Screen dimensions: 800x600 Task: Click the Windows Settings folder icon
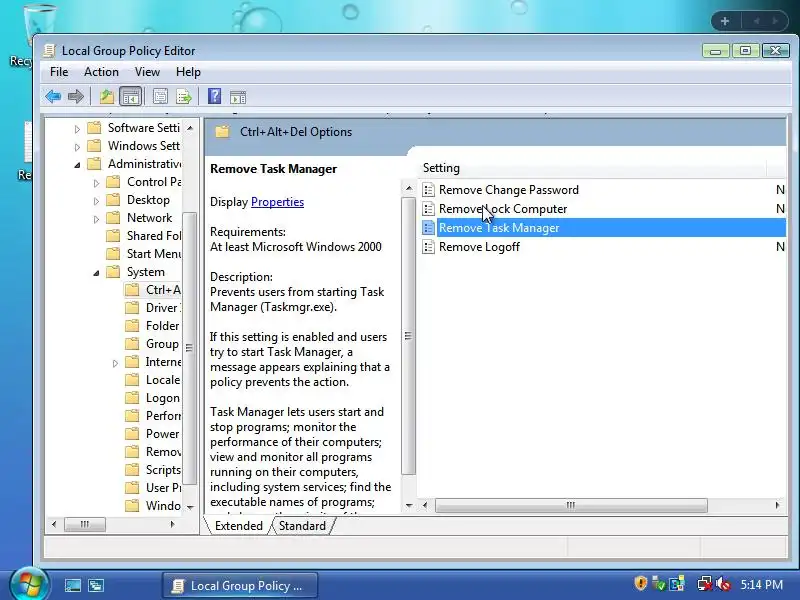click(94, 146)
